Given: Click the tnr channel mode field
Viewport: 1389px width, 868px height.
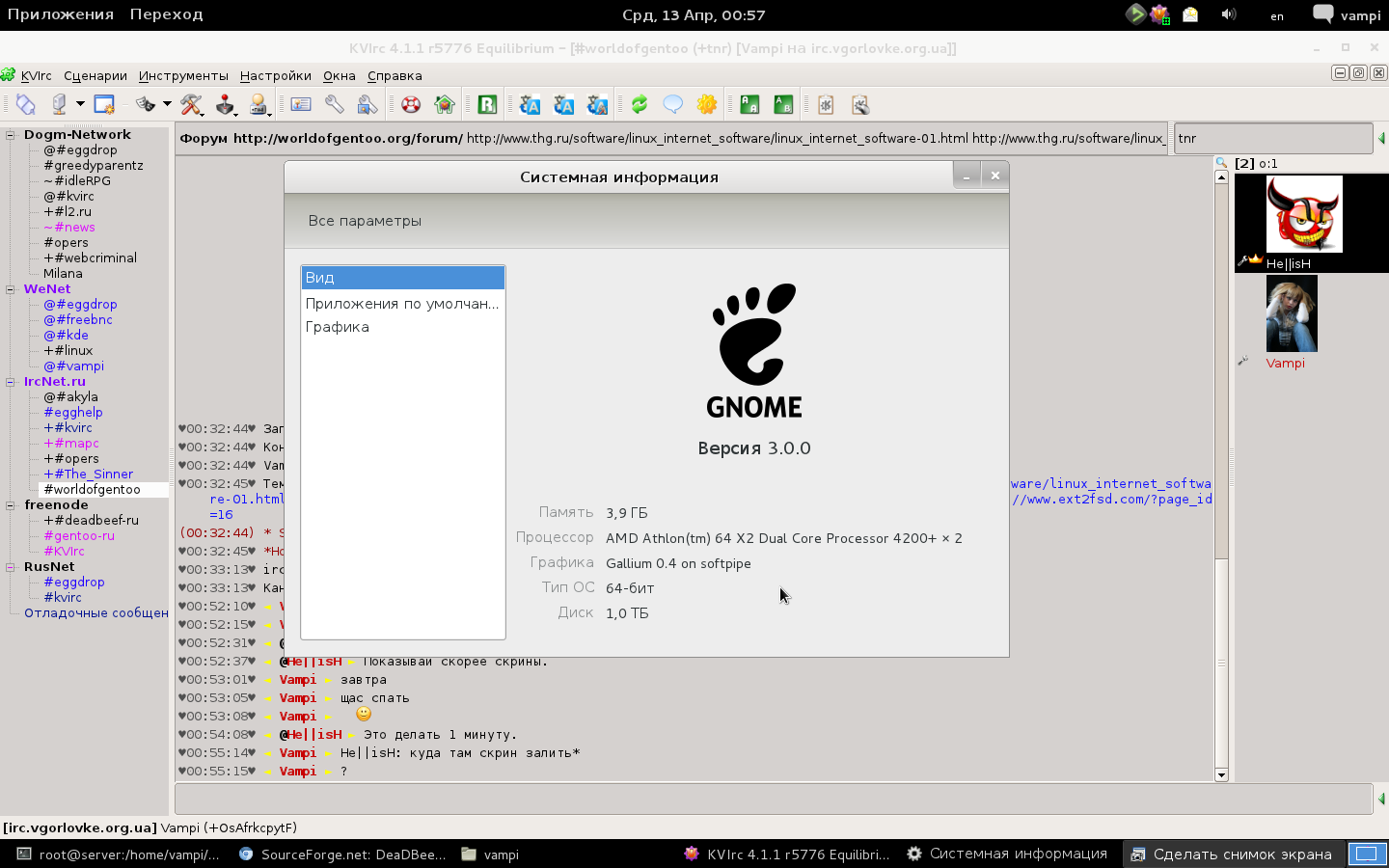Looking at the screenshot, I should 1273,138.
